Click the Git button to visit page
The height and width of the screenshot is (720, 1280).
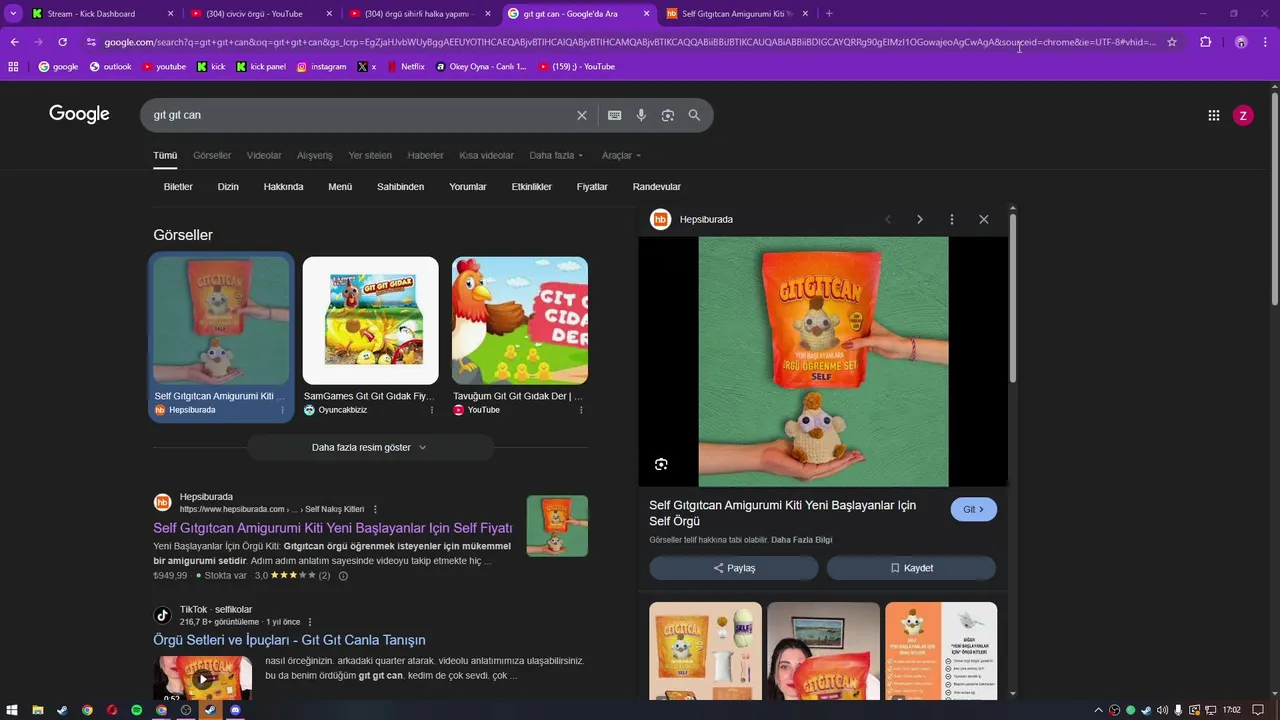[x=973, y=509]
